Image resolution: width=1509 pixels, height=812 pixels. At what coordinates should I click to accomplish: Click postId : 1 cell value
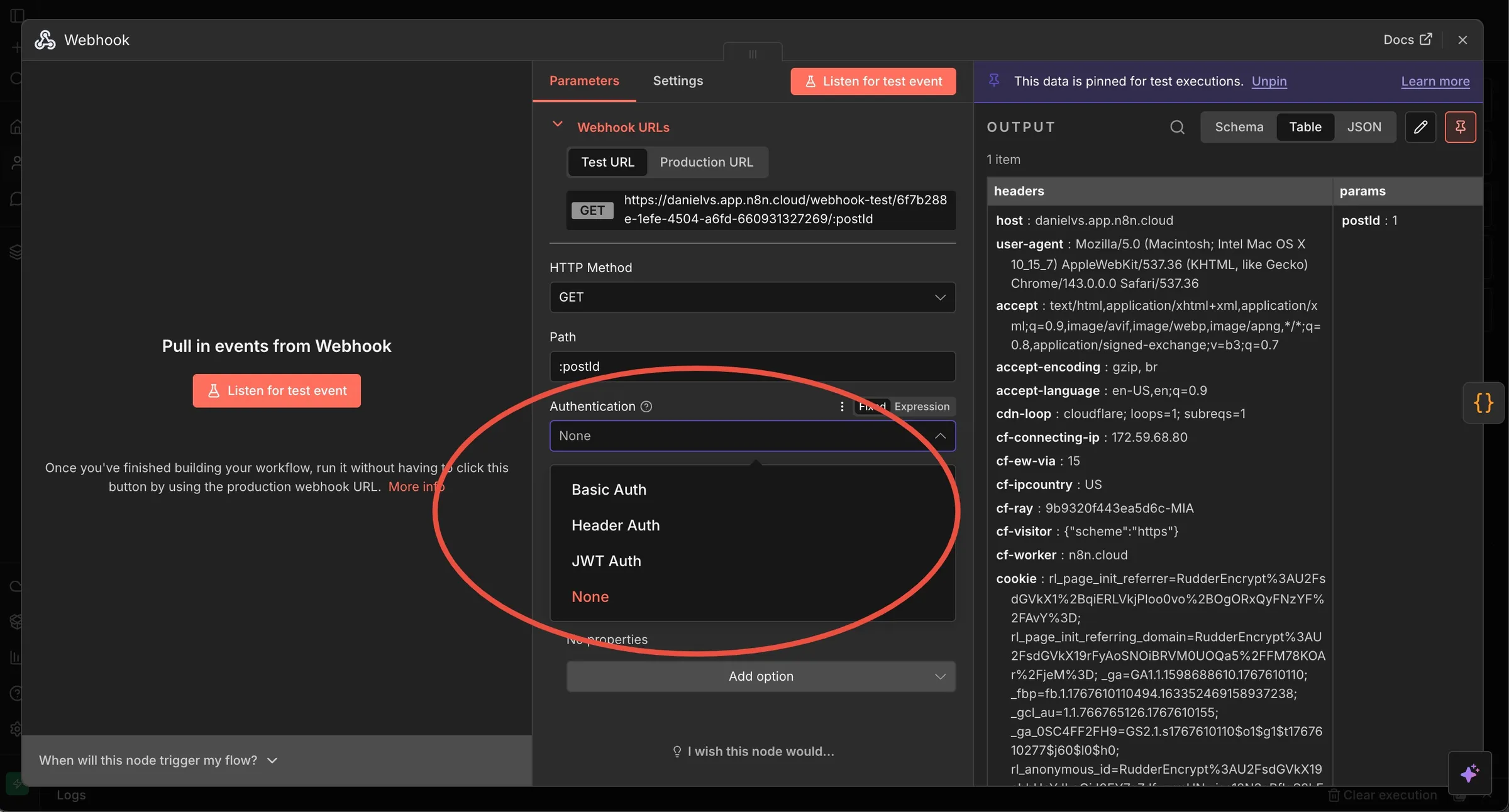click(1369, 221)
